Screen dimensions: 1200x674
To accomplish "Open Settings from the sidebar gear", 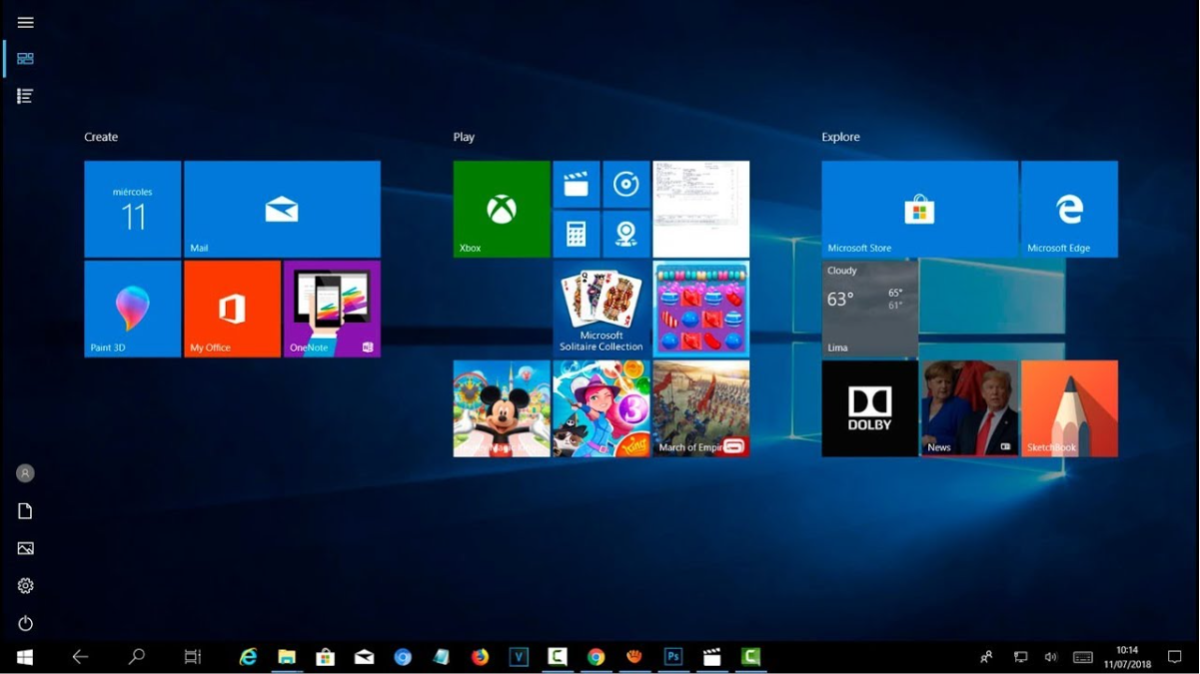I will [x=24, y=585].
